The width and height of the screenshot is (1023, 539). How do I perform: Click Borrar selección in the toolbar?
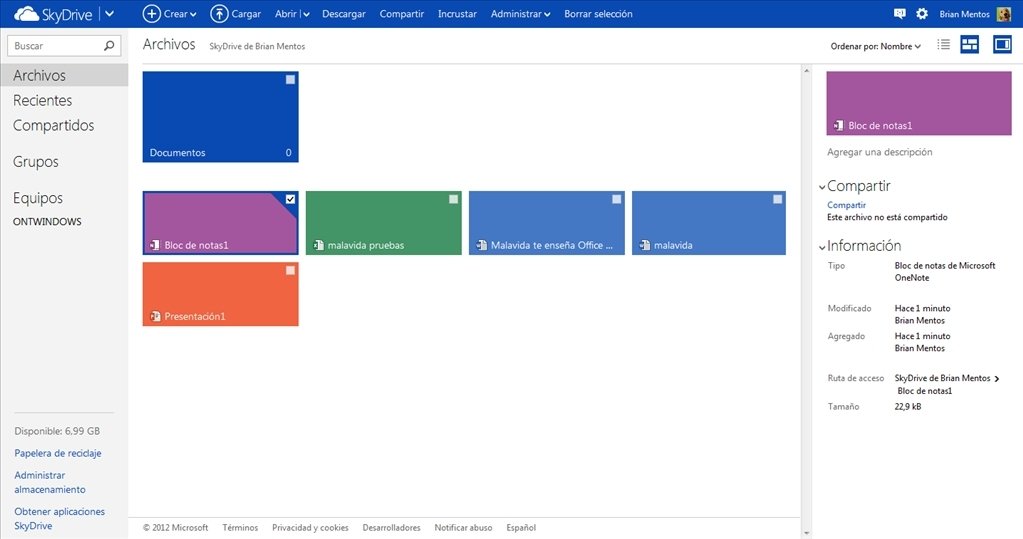click(x=598, y=14)
